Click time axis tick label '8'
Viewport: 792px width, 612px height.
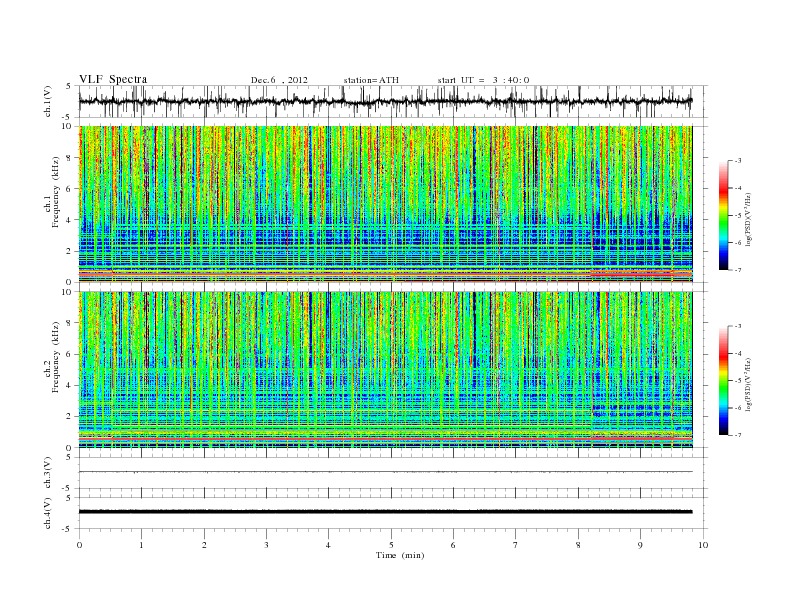point(578,545)
